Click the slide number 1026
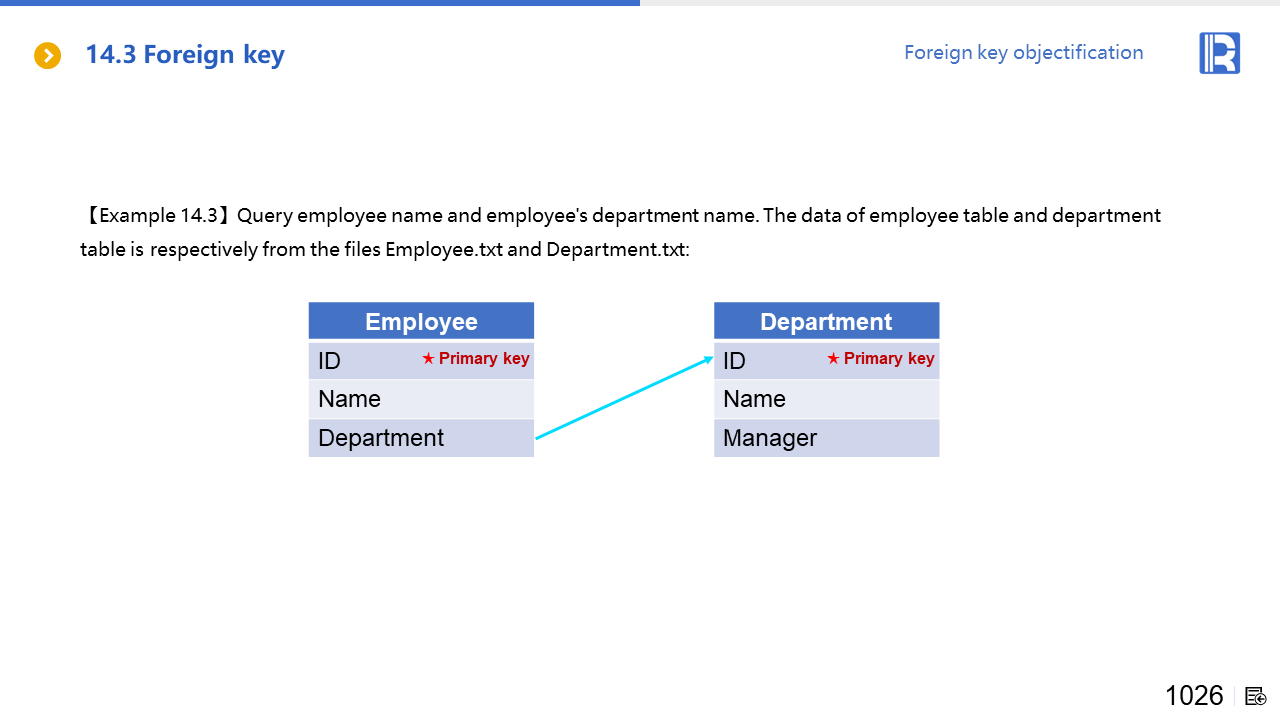 pos(1194,695)
